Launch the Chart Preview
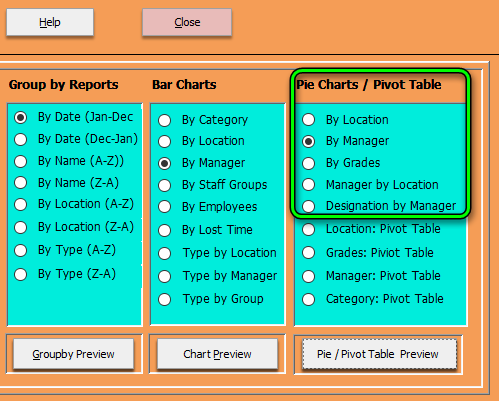The width and height of the screenshot is (499, 401). click(217, 354)
